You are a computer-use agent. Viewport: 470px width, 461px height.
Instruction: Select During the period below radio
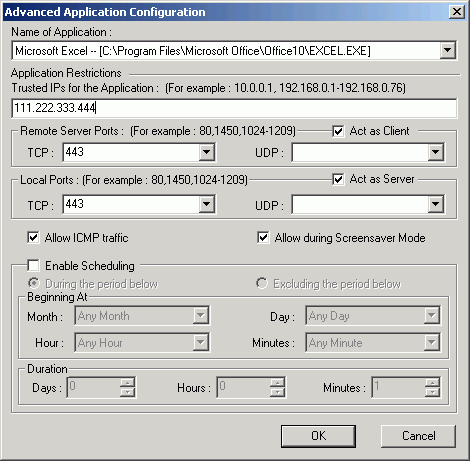coord(33,283)
